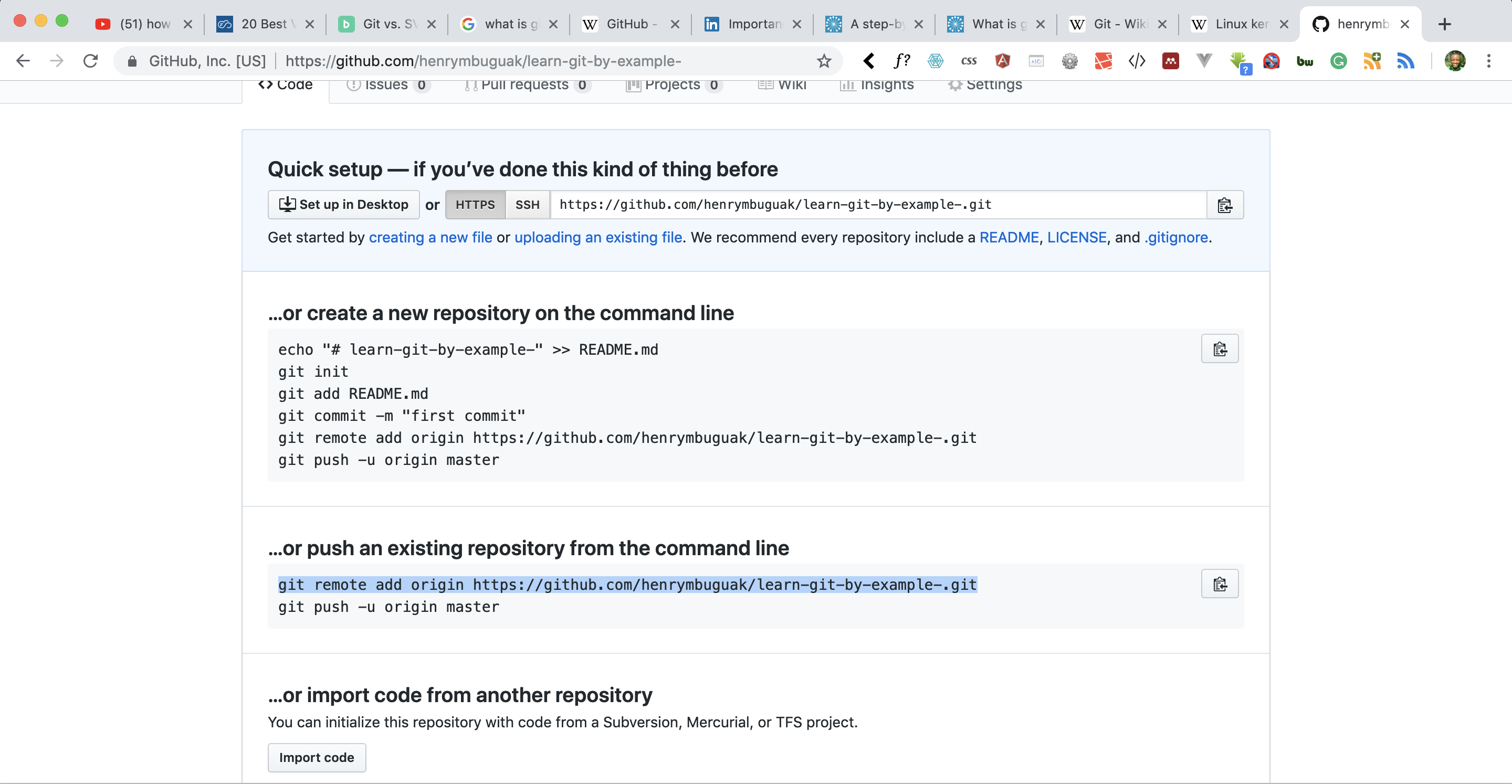Screen dimensions: 1512x784
Task: Click the Grammarly extension icon
Action: (1339, 61)
